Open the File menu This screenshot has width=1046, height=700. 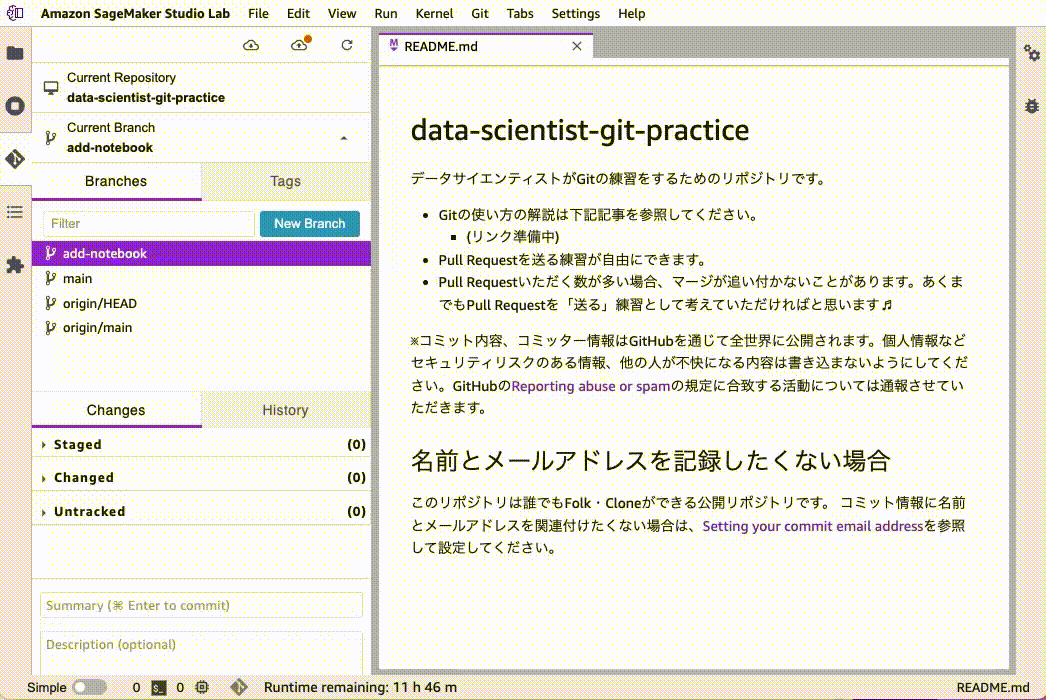[258, 13]
